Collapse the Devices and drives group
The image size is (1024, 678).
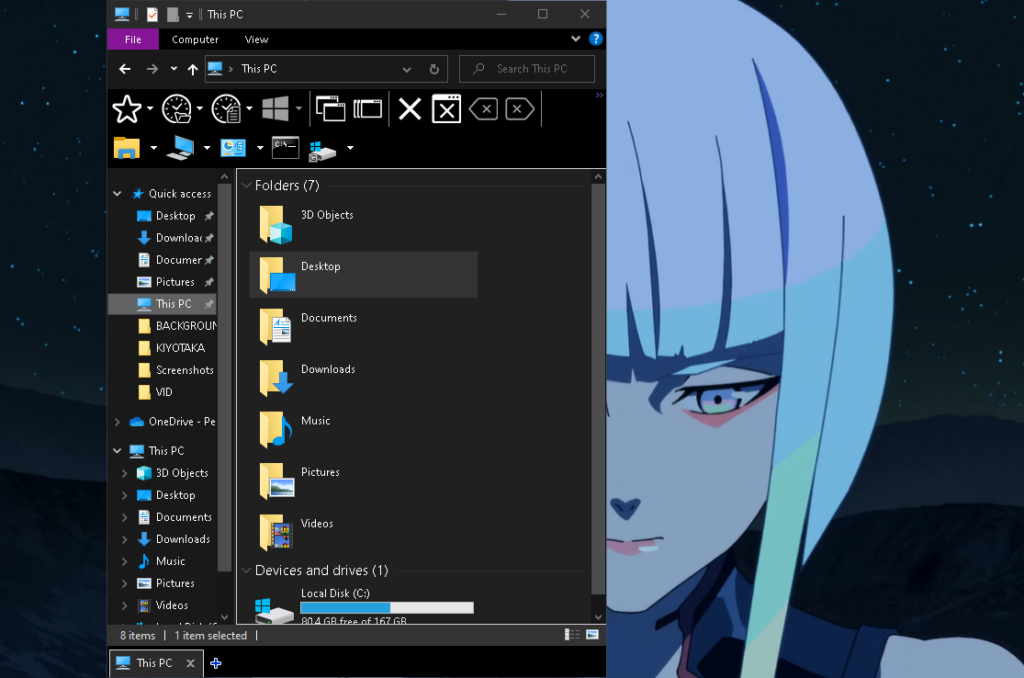coord(246,570)
